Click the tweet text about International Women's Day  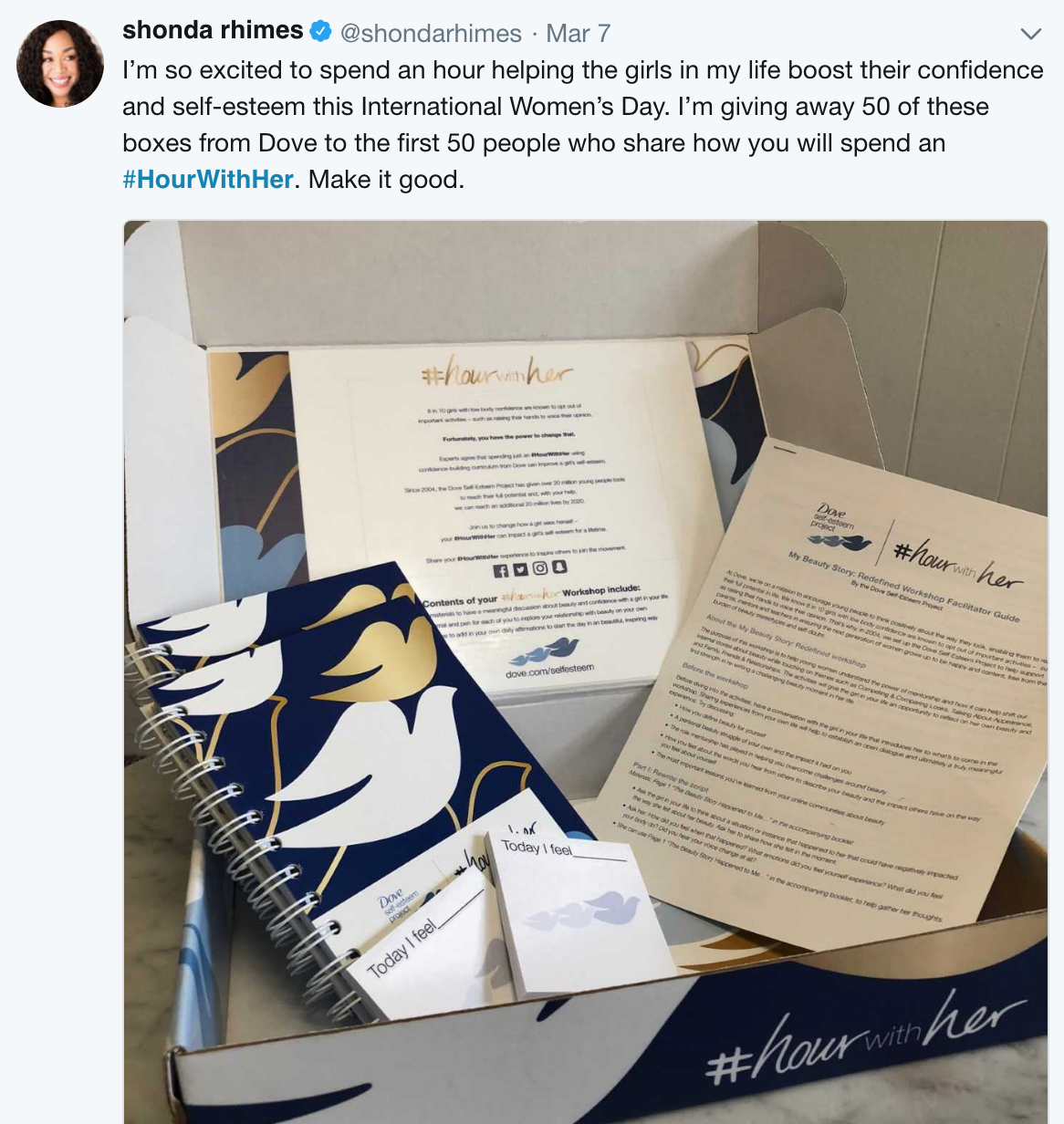tap(583, 125)
